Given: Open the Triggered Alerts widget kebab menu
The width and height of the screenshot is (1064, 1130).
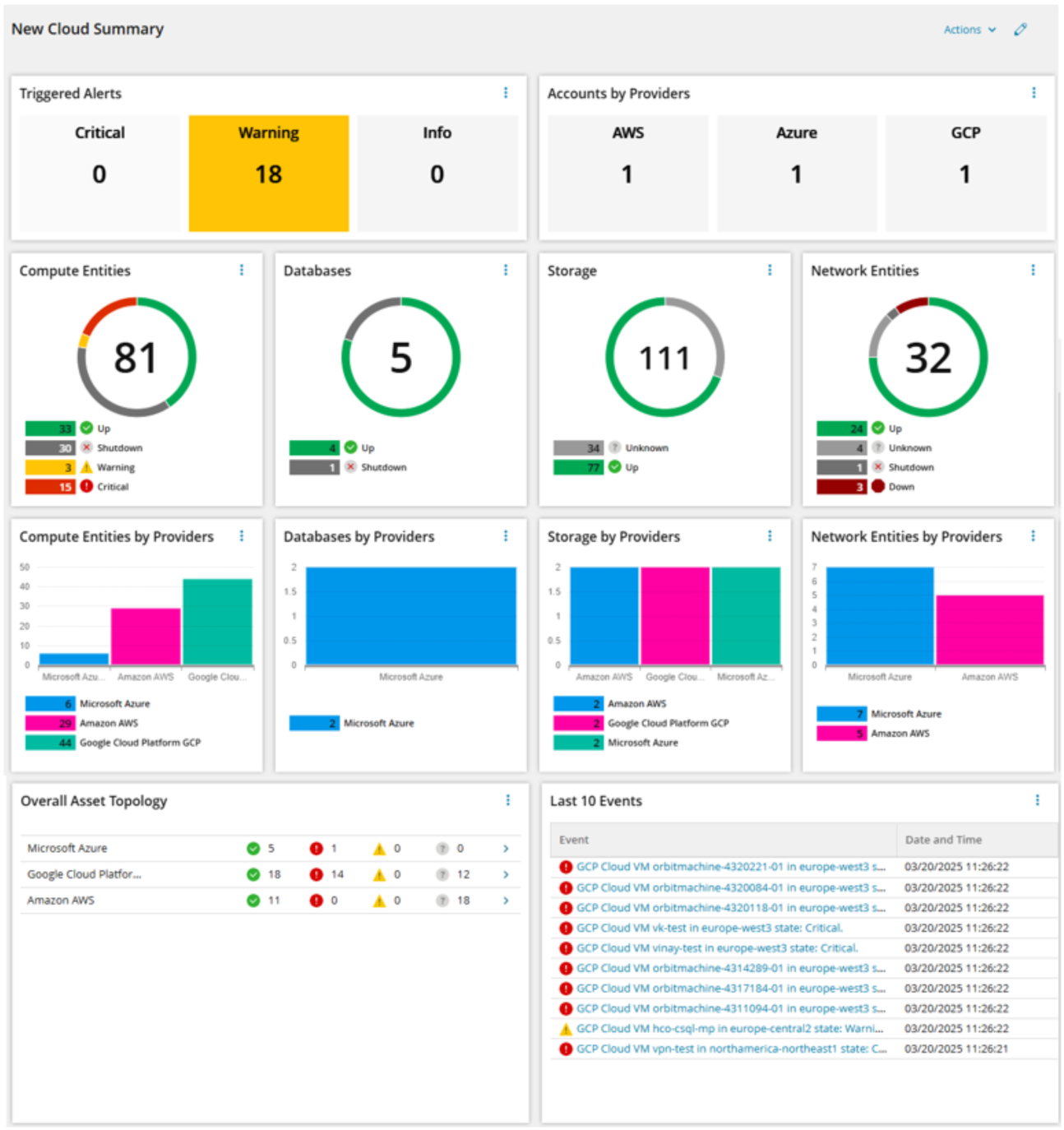Looking at the screenshot, I should 506,93.
